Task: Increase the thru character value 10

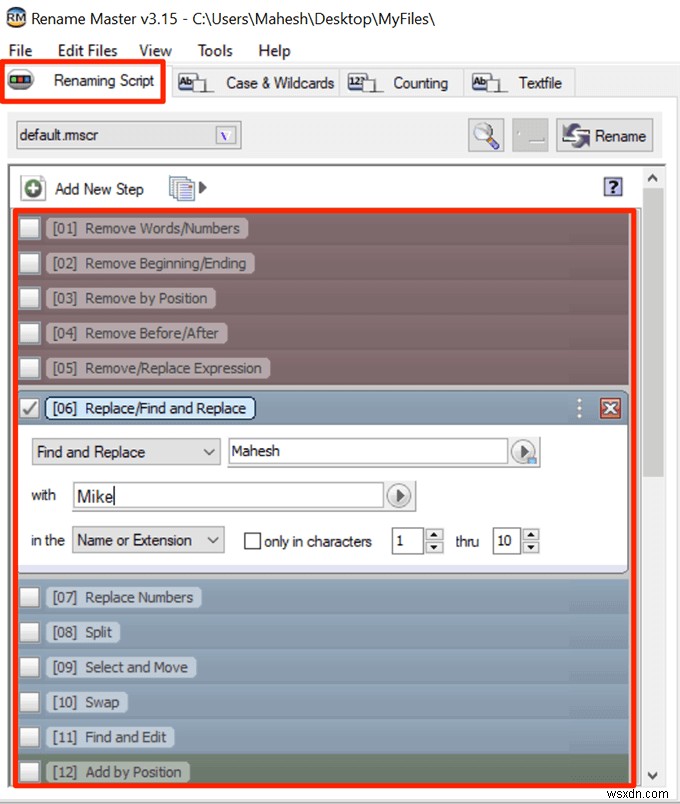Action: pyautogui.click(x=531, y=535)
